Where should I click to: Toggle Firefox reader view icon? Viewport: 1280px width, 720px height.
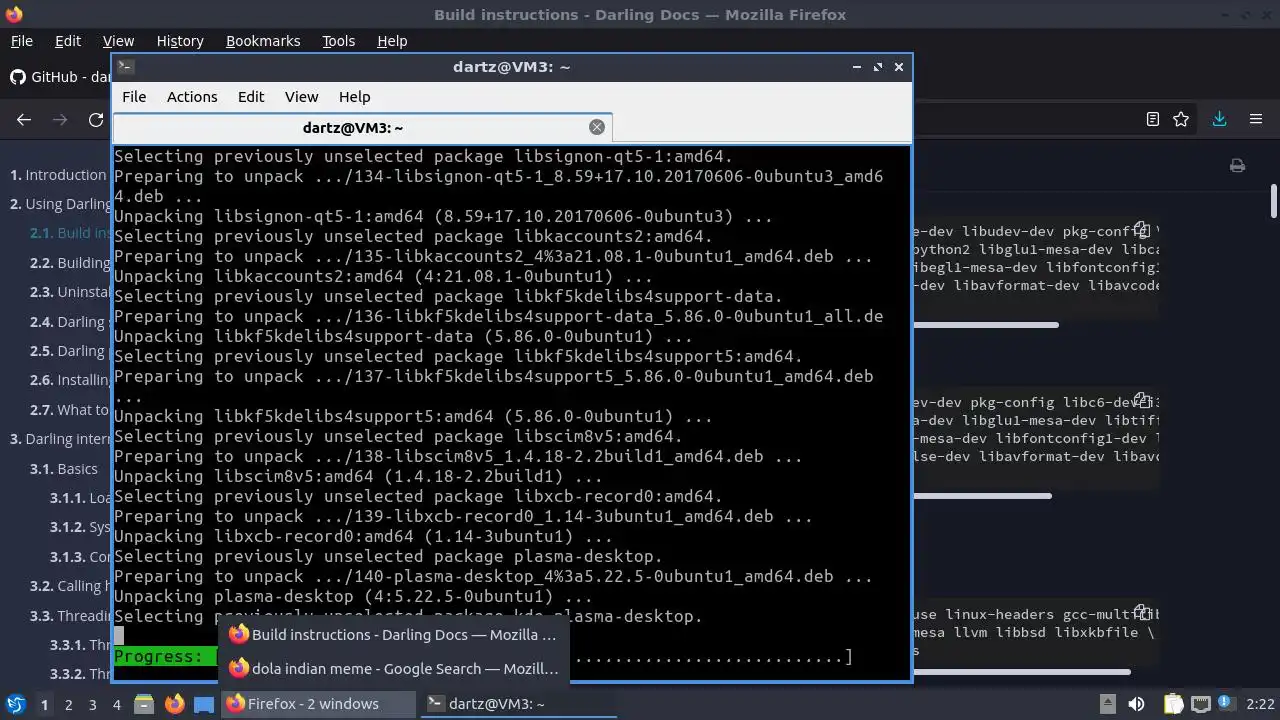pos(1152,119)
